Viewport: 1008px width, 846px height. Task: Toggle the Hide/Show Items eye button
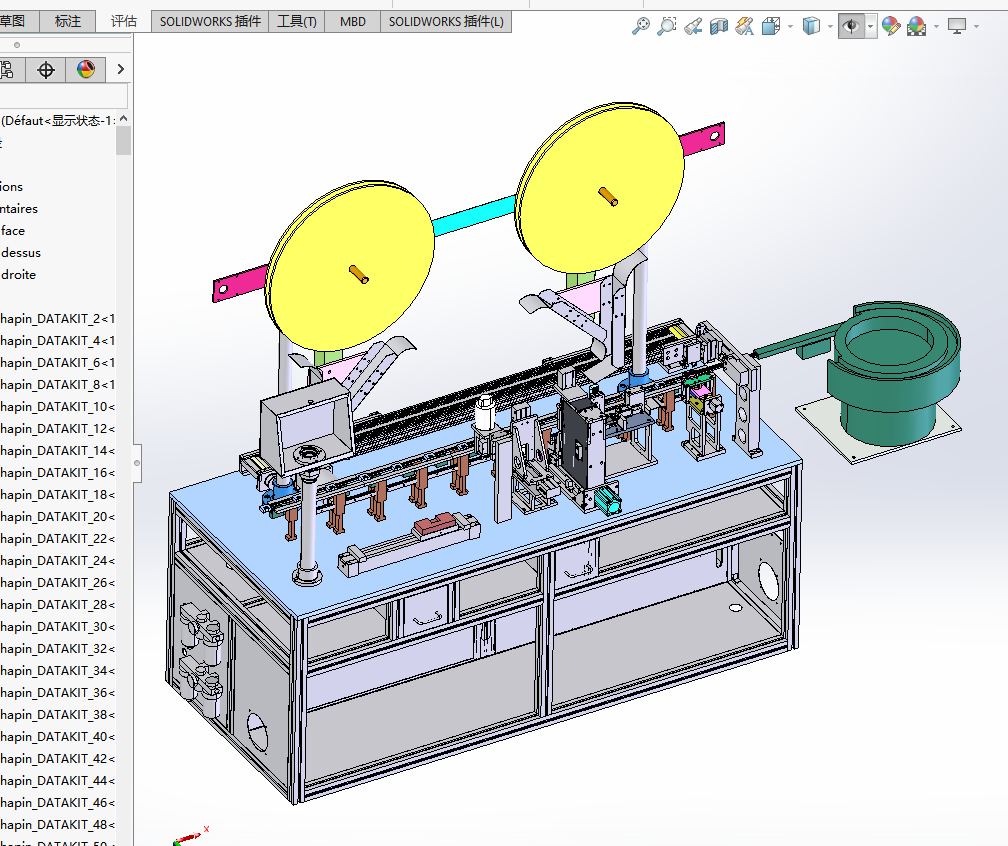point(851,27)
